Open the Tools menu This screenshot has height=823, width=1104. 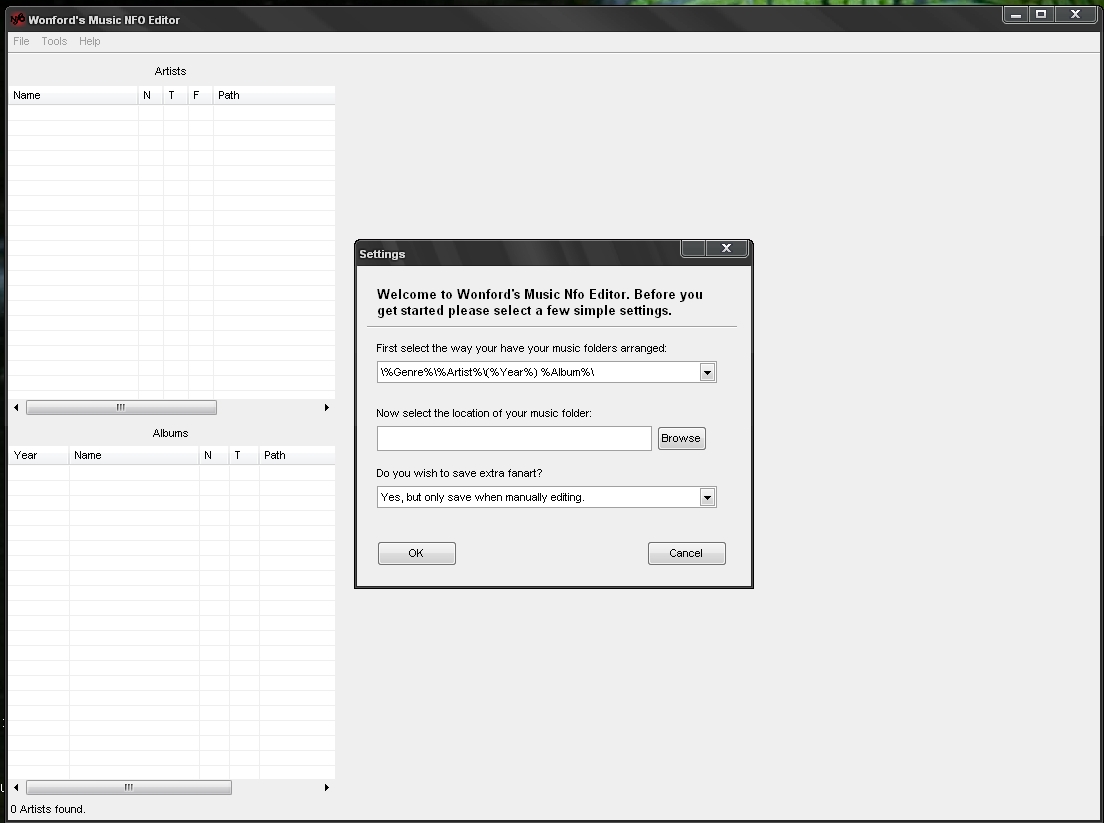[54, 42]
